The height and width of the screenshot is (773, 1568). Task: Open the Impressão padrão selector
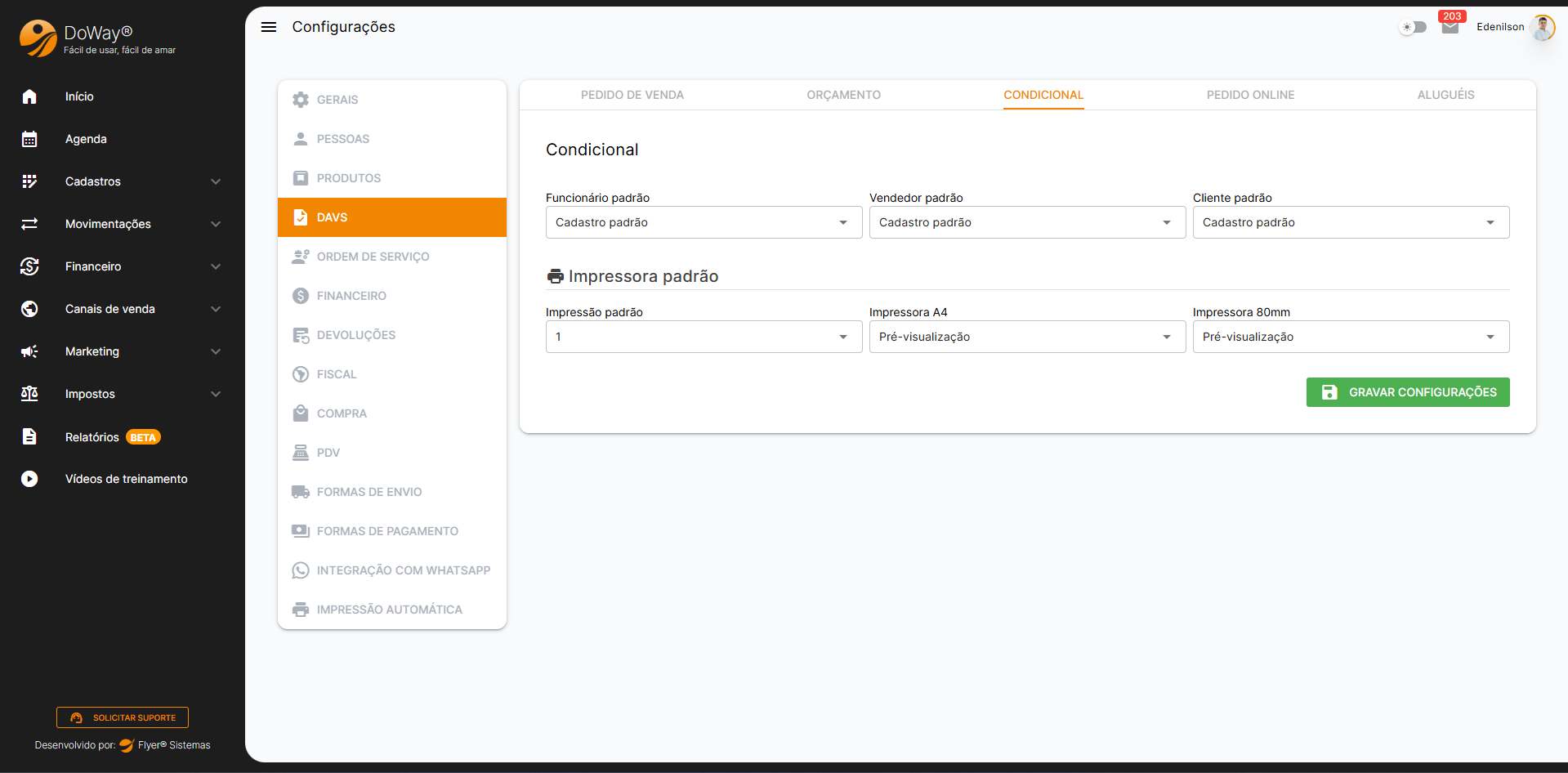[703, 337]
